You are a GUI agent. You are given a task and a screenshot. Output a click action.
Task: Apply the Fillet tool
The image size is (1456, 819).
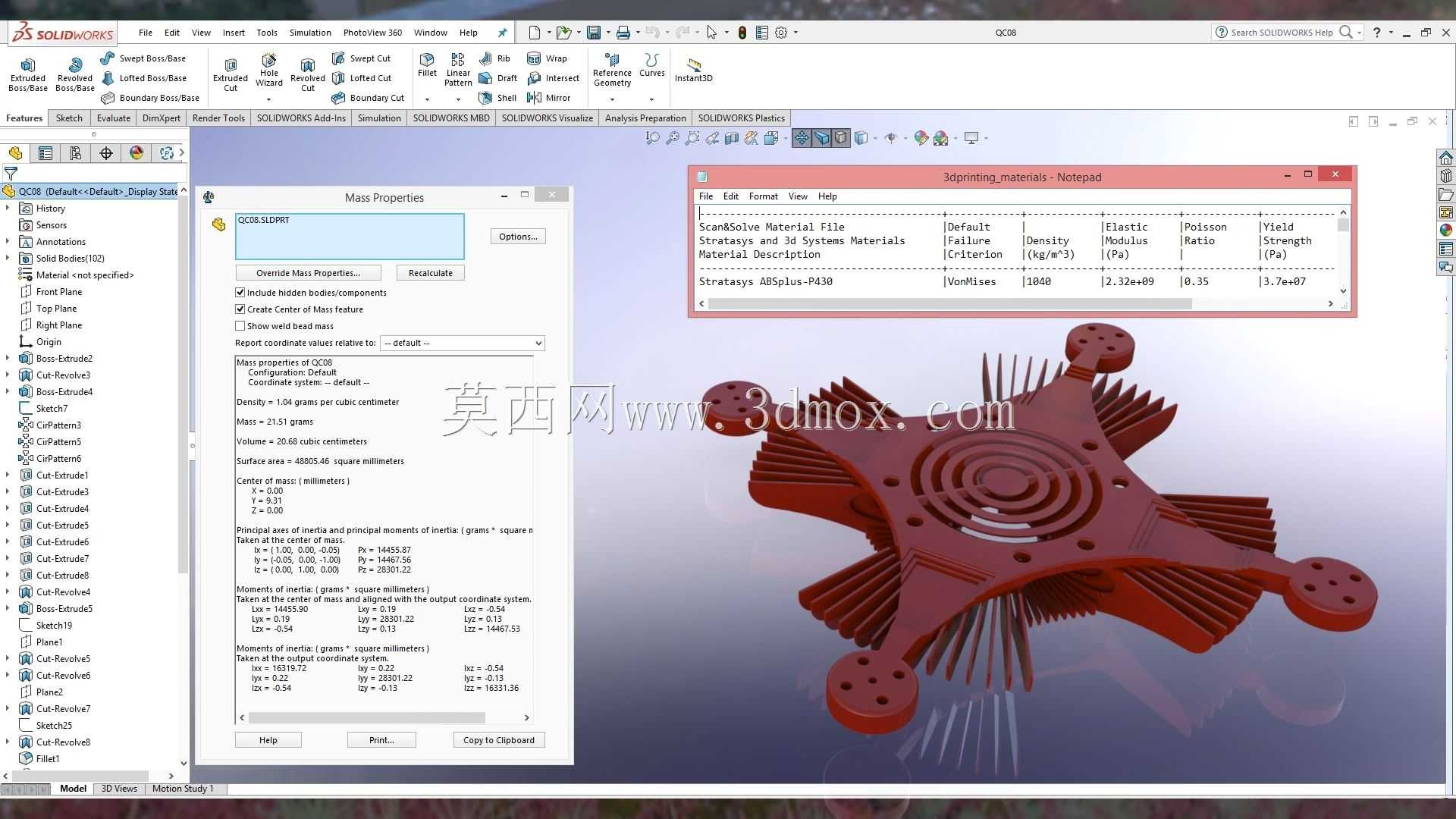pos(427,65)
